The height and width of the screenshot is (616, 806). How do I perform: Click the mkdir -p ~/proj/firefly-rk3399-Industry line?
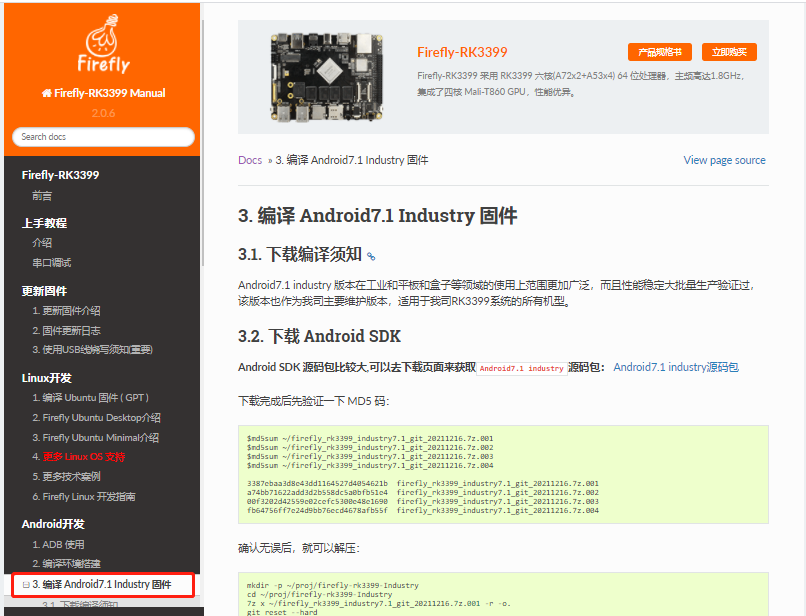pyautogui.click(x=333, y=585)
